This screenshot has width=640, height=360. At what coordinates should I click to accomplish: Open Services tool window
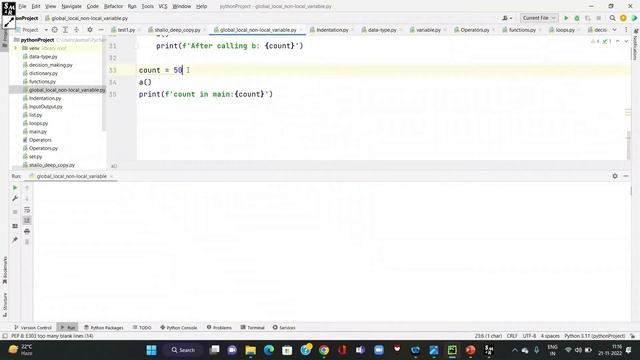(x=284, y=327)
